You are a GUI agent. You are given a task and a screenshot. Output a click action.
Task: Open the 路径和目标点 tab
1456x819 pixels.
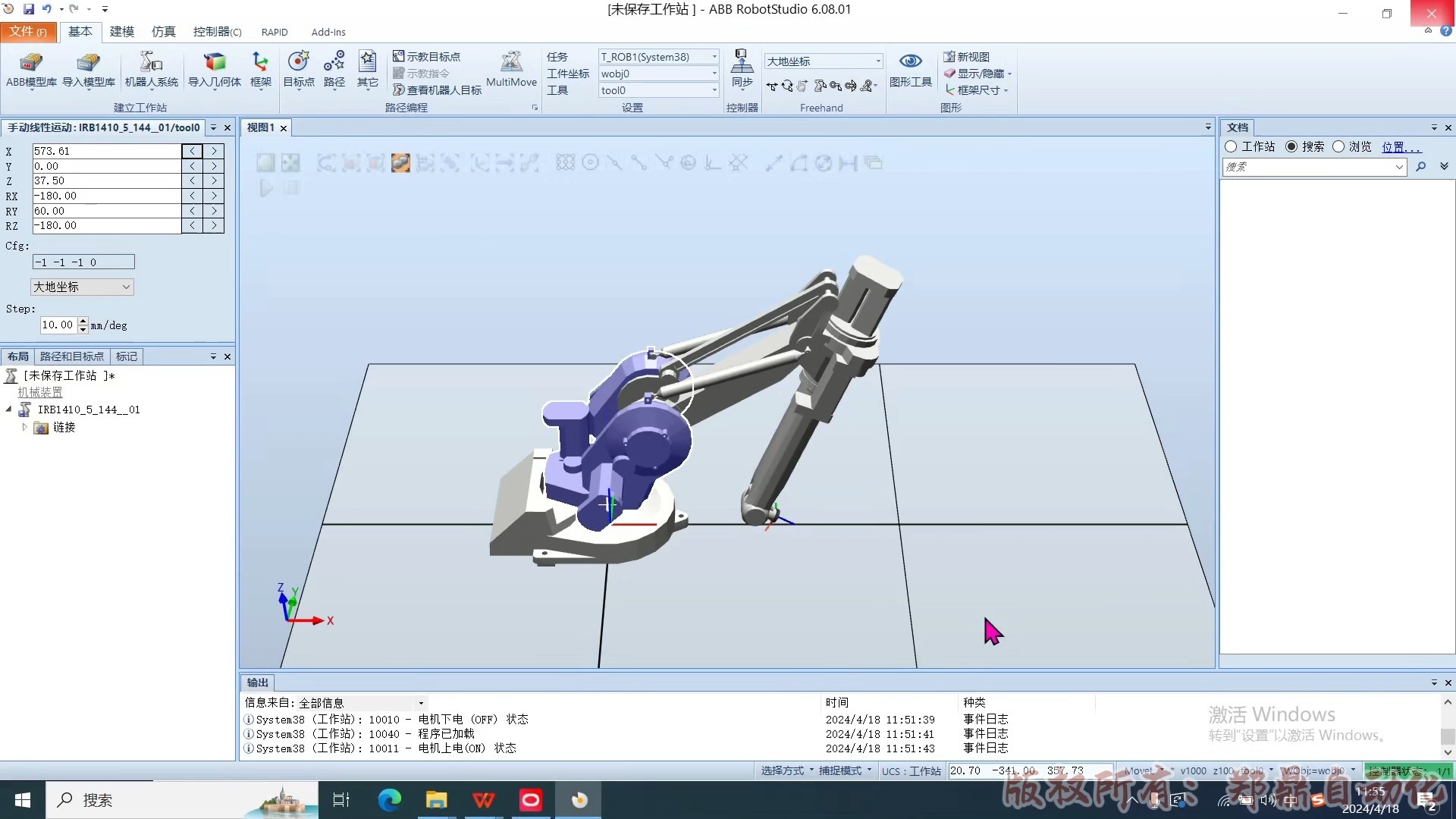point(71,356)
